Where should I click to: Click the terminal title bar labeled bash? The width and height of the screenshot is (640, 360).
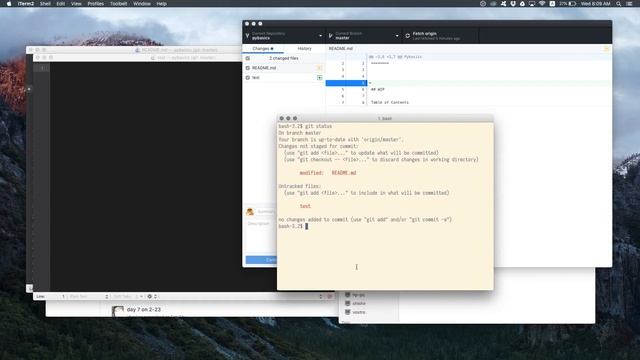[385, 118]
